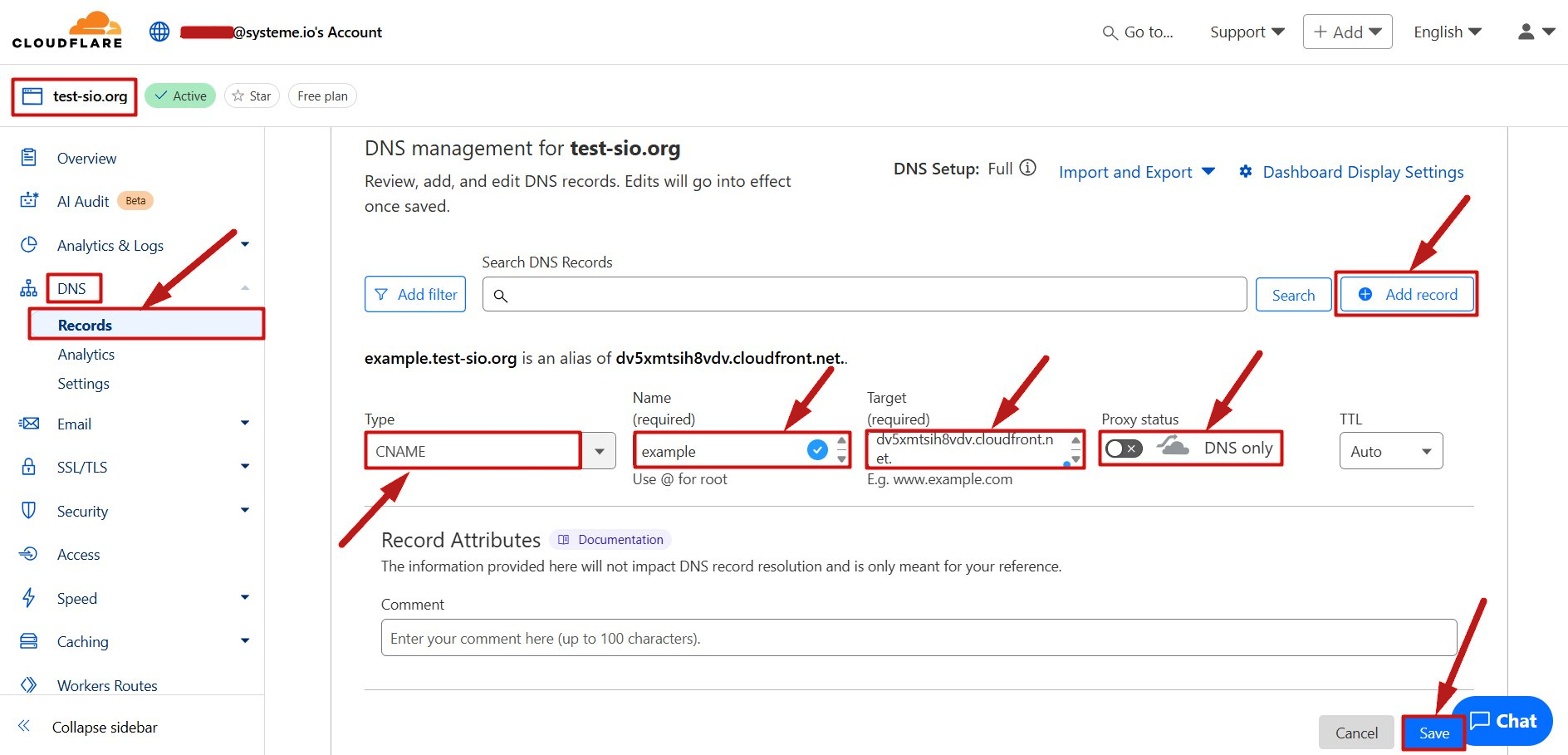The height and width of the screenshot is (755, 1568).
Task: Click the Add record button
Action: tap(1407, 294)
